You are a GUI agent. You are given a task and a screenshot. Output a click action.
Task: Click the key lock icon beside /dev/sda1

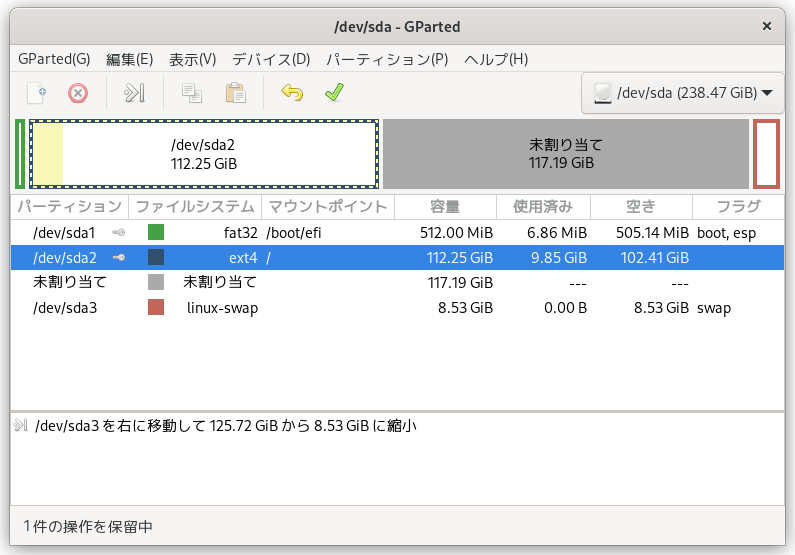coord(119,233)
